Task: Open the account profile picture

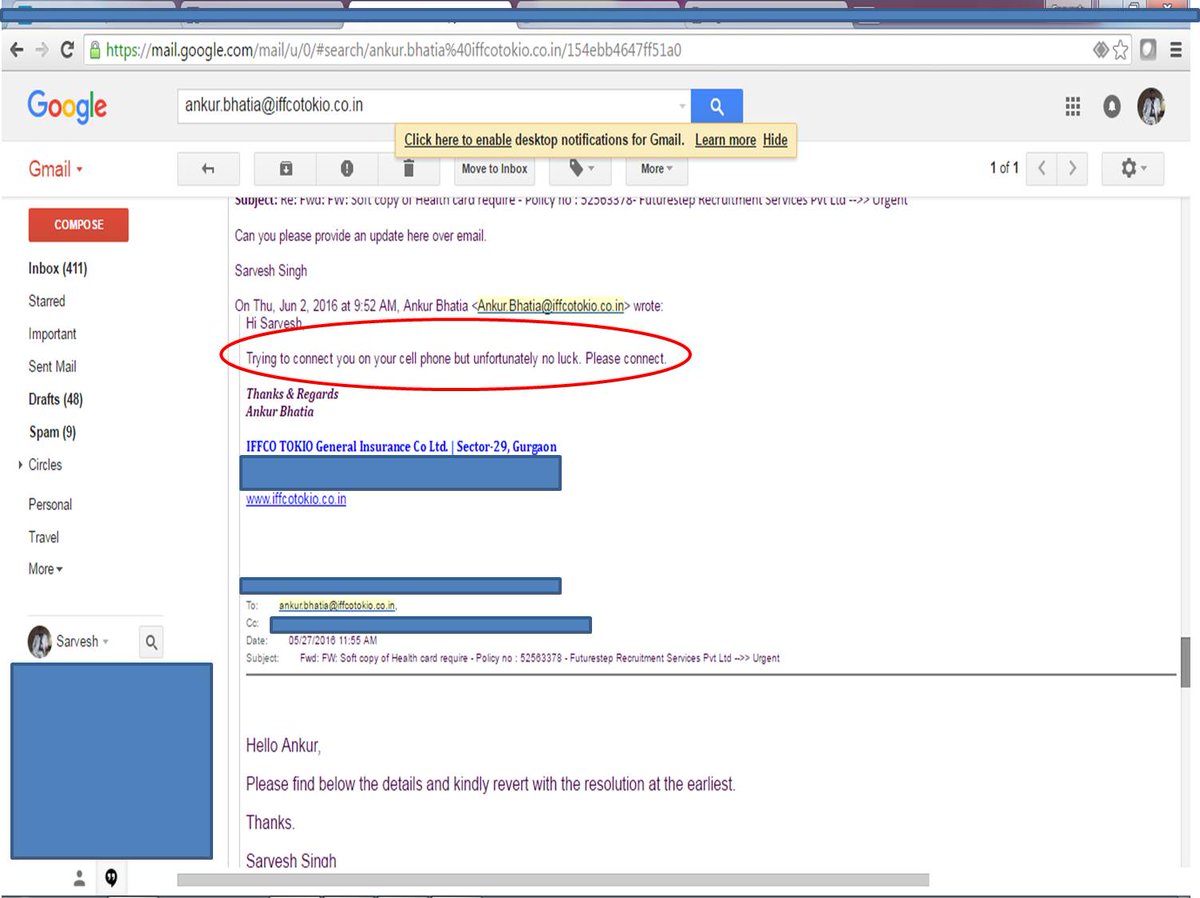Action: coord(1152,106)
